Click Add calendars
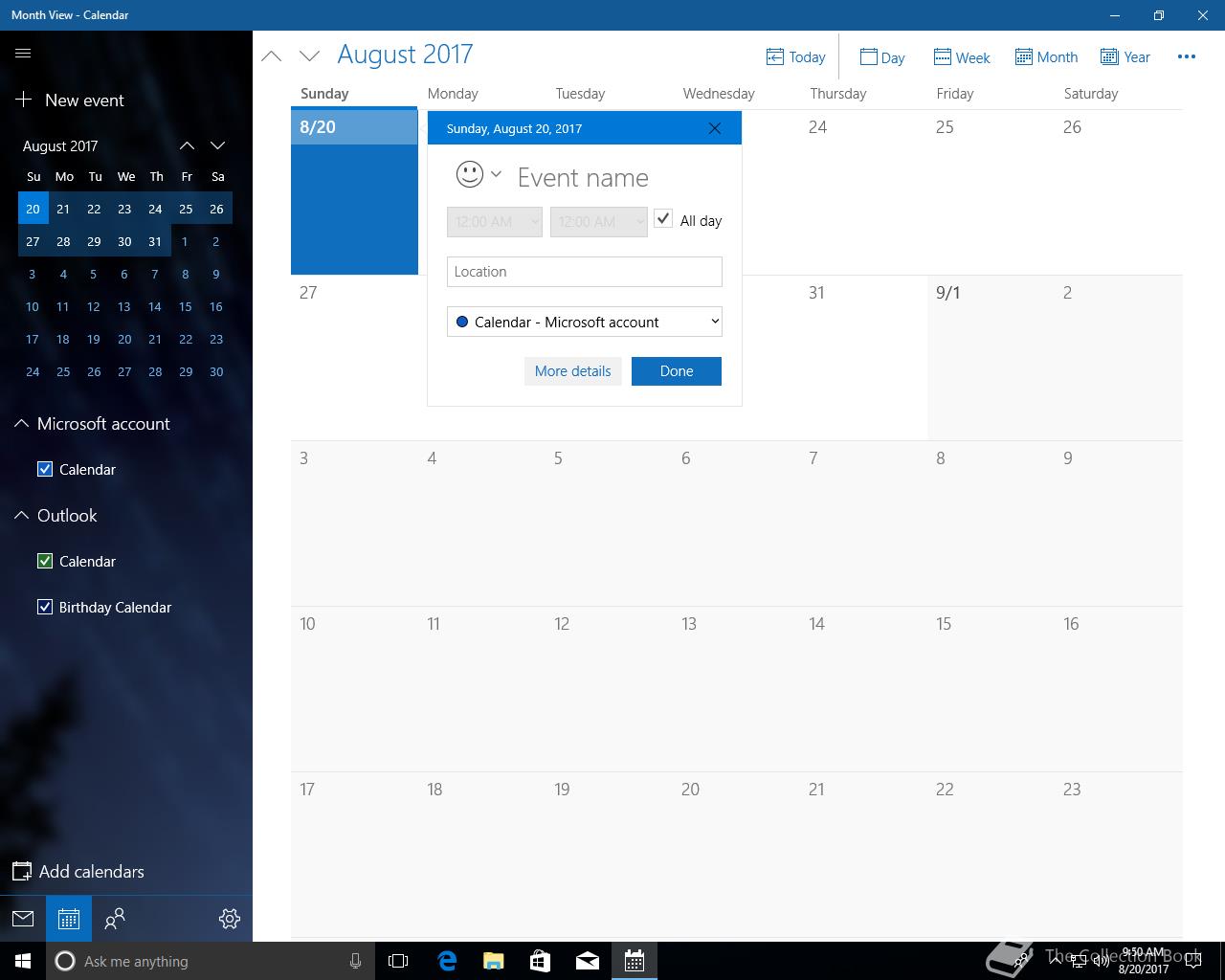Image resolution: width=1225 pixels, height=980 pixels. pyautogui.click(x=78, y=872)
